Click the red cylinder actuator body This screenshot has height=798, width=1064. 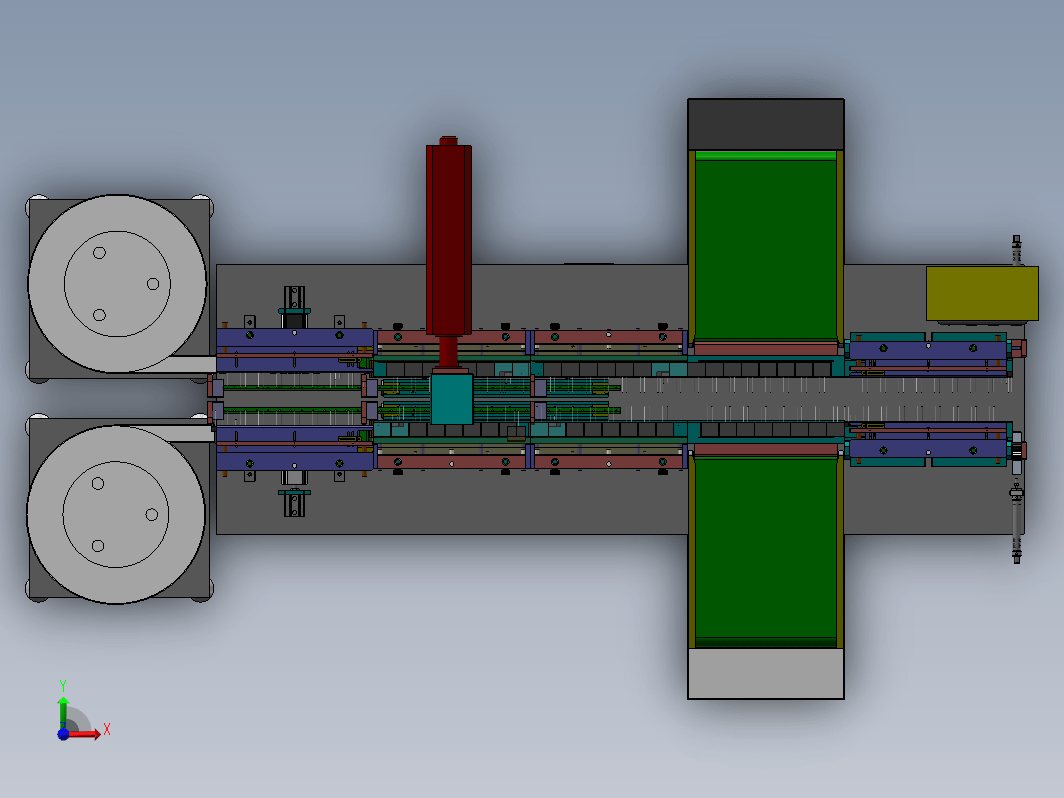[x=449, y=240]
